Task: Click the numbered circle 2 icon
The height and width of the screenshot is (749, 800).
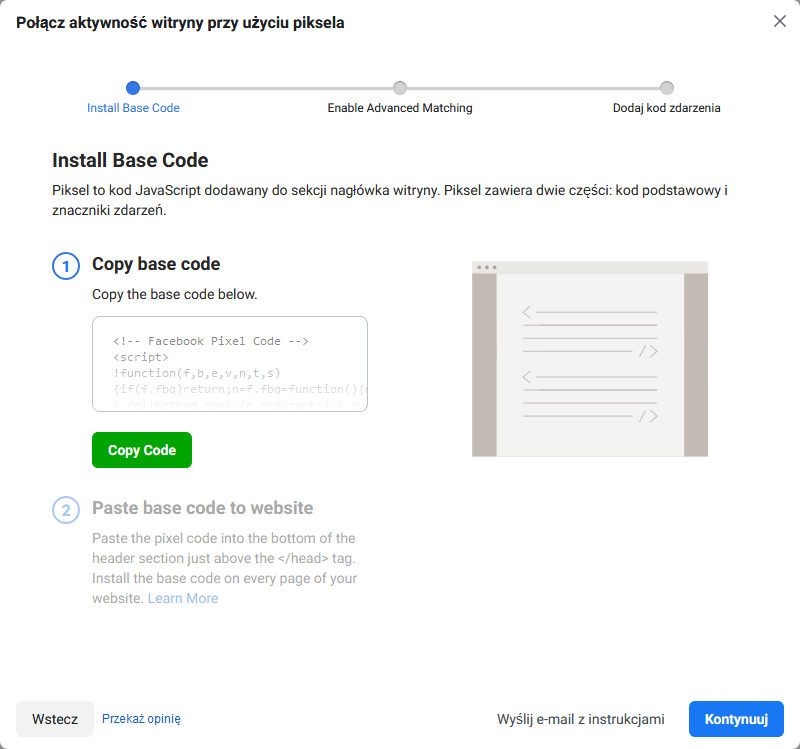Action: 66,510
